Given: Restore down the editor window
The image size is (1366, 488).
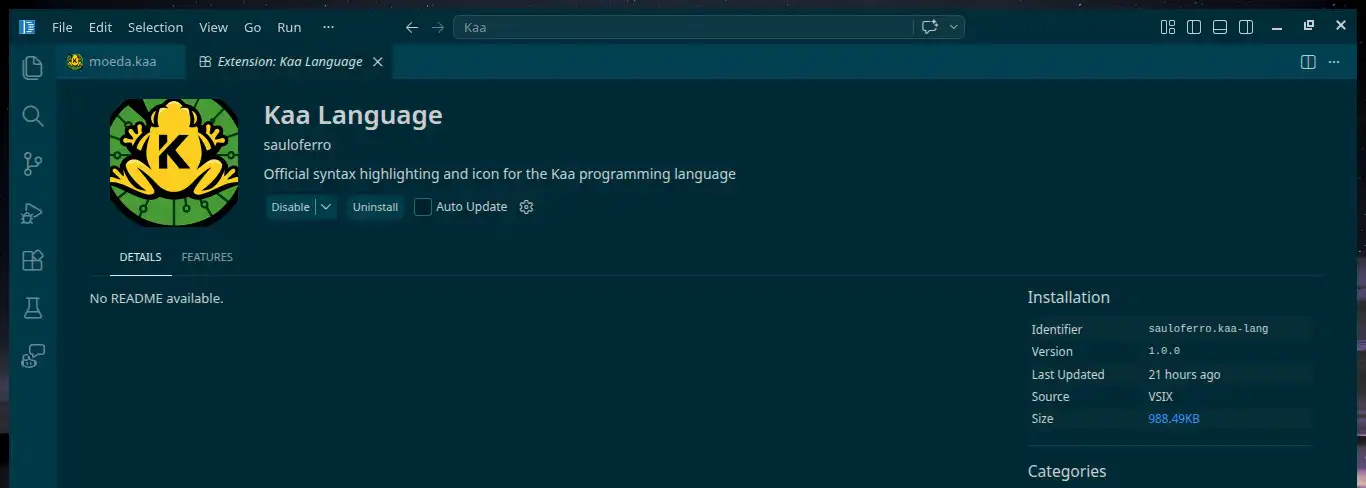Looking at the screenshot, I should coord(1308,25).
